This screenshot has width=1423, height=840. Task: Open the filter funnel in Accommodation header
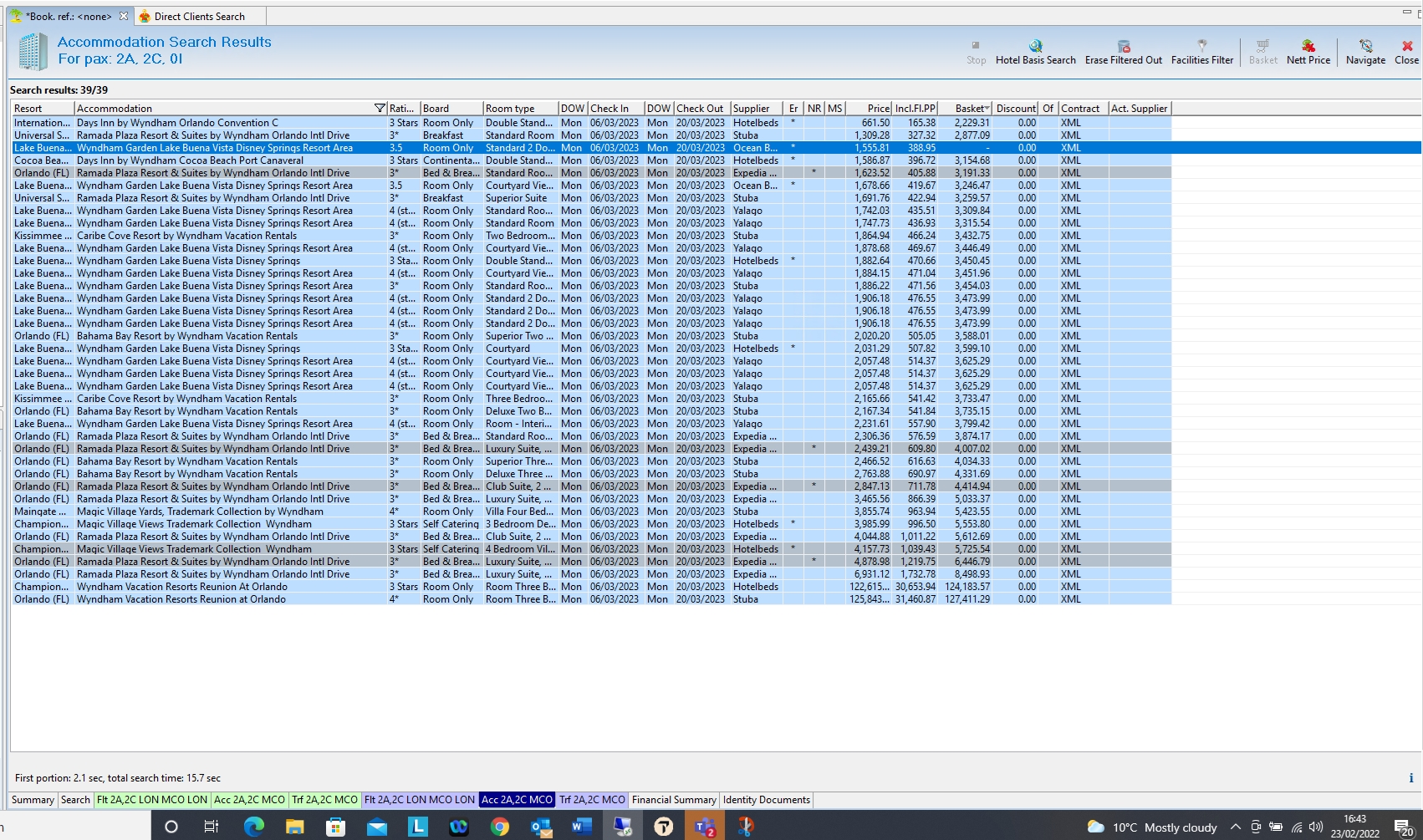(380, 109)
